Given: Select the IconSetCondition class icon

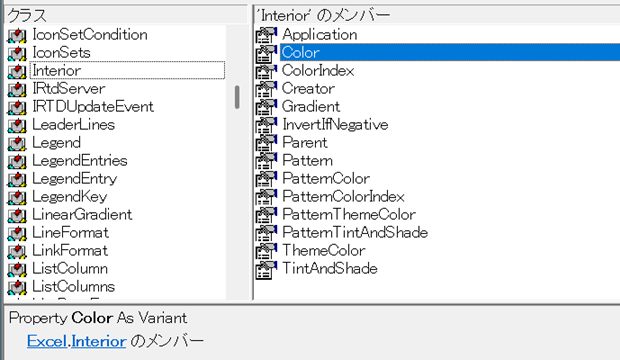Looking at the screenshot, I should [x=17, y=35].
